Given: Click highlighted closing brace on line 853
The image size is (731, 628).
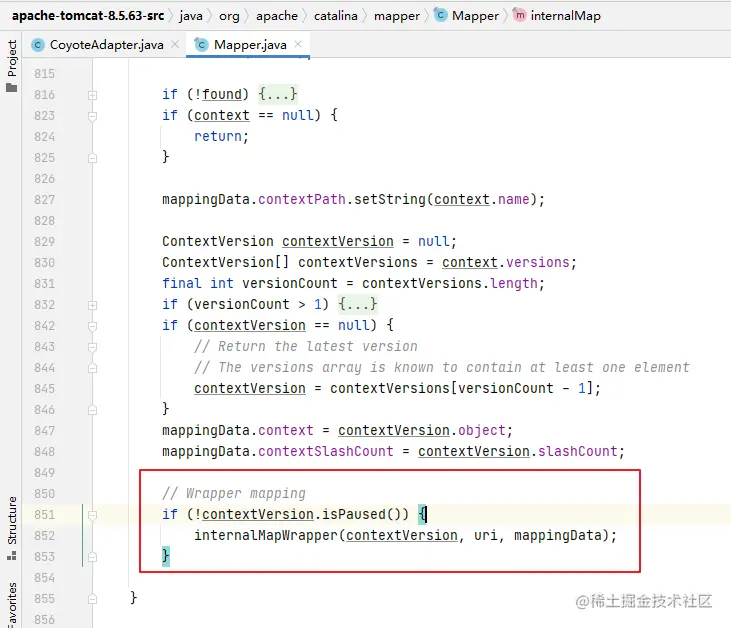Looking at the screenshot, I should pyautogui.click(x=166, y=556).
